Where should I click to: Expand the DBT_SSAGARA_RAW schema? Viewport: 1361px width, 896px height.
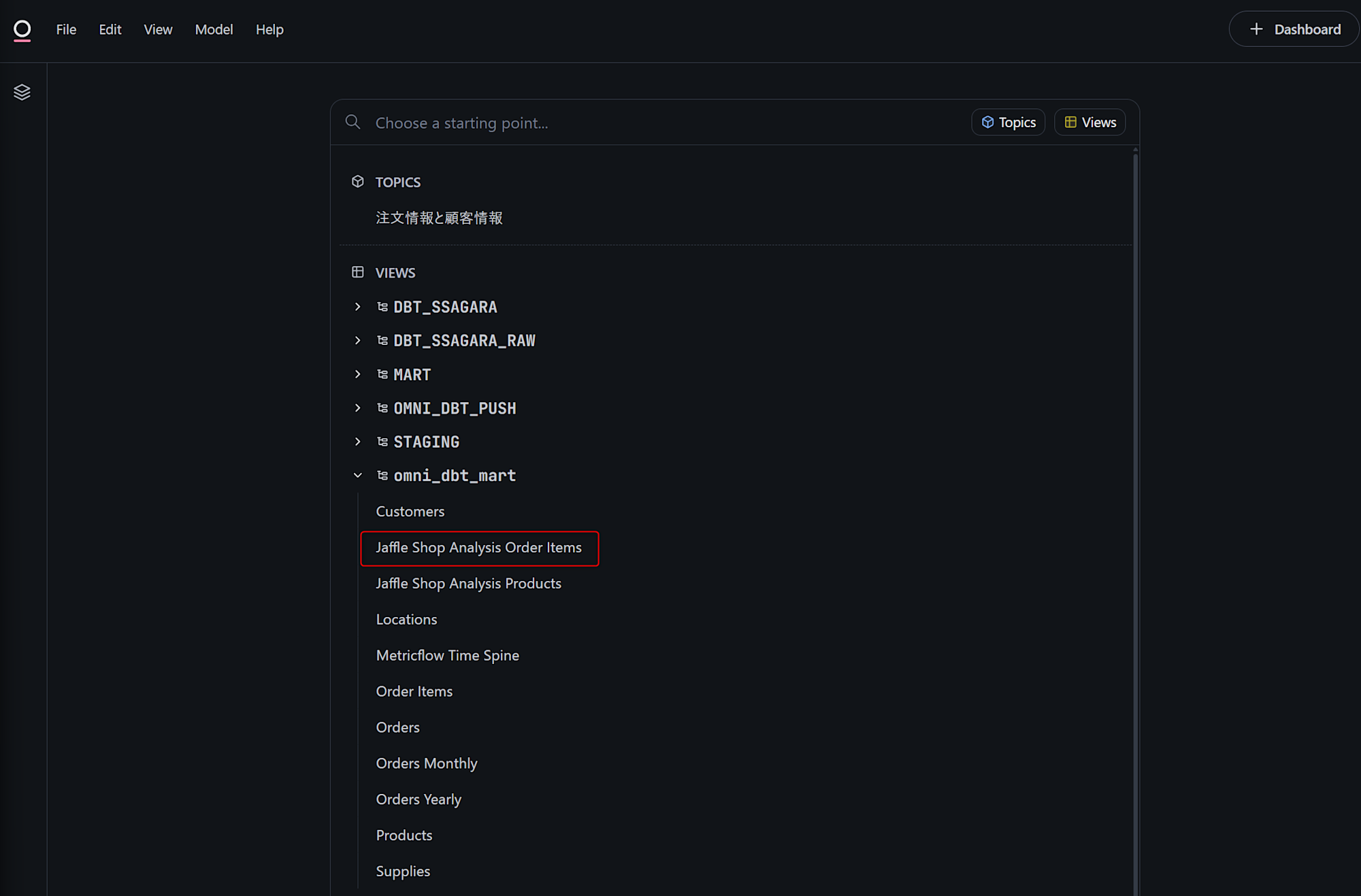click(358, 340)
